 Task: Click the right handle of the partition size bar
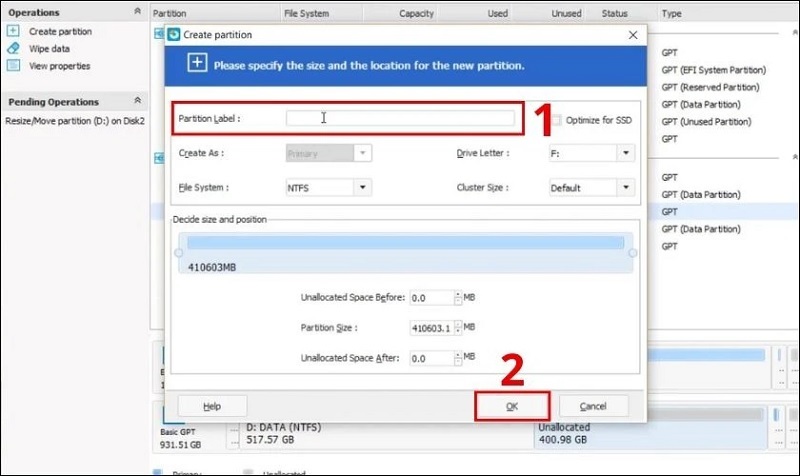(x=632, y=253)
